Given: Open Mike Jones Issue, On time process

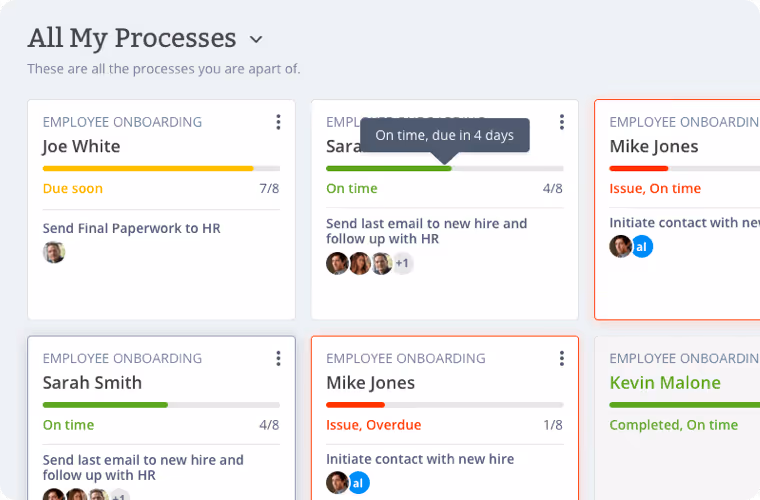Looking at the screenshot, I should [x=654, y=146].
